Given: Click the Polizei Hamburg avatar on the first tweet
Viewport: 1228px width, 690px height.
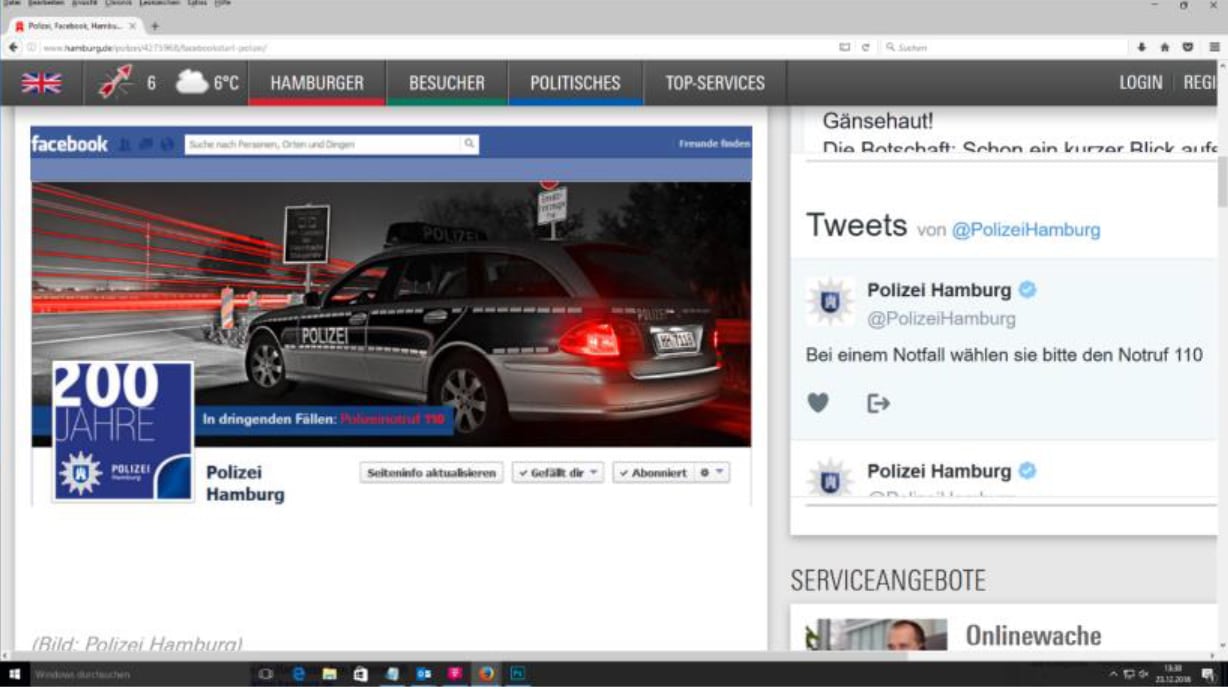Looking at the screenshot, I should pos(830,302).
